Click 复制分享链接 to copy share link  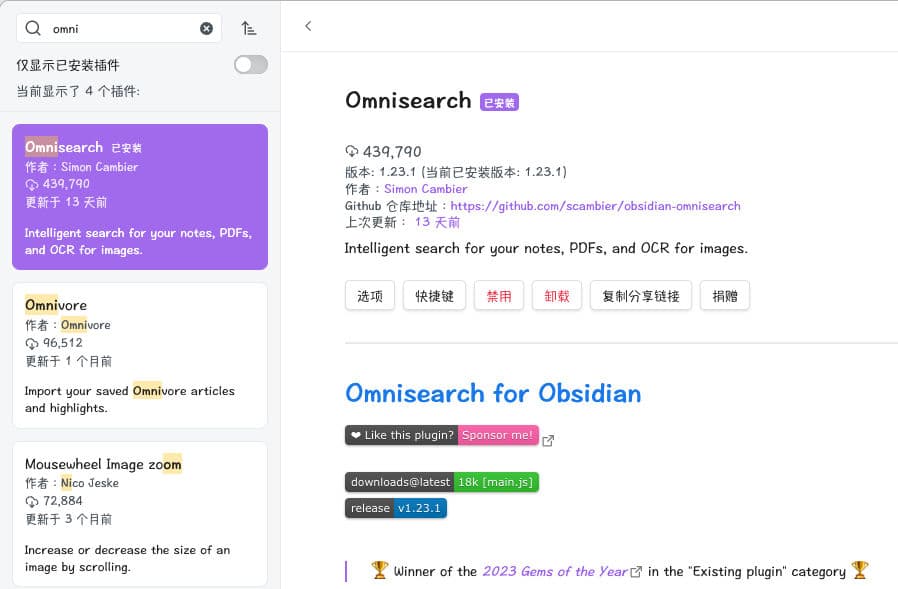[640, 296]
